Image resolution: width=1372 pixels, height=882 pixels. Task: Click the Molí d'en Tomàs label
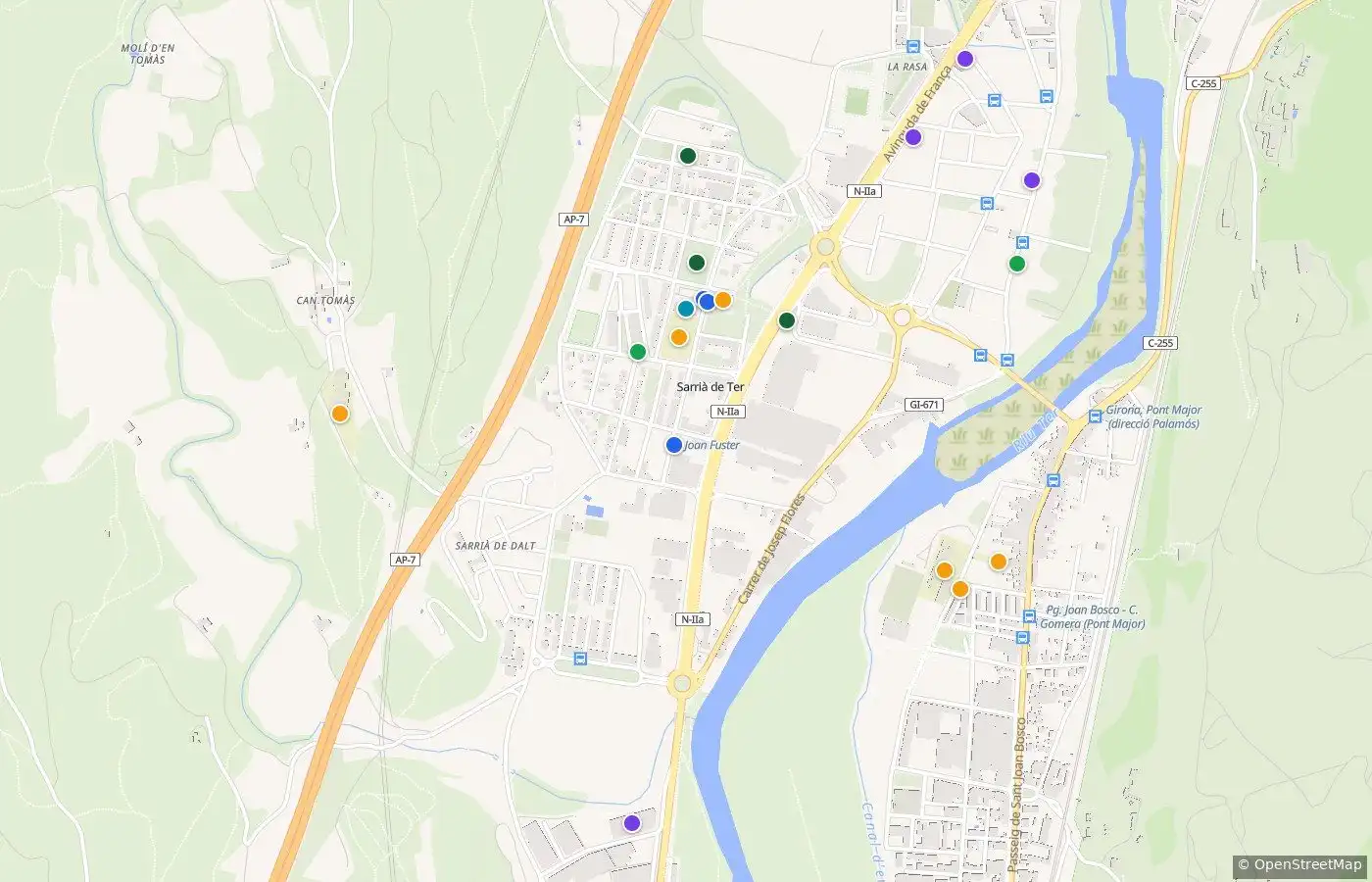(x=147, y=54)
